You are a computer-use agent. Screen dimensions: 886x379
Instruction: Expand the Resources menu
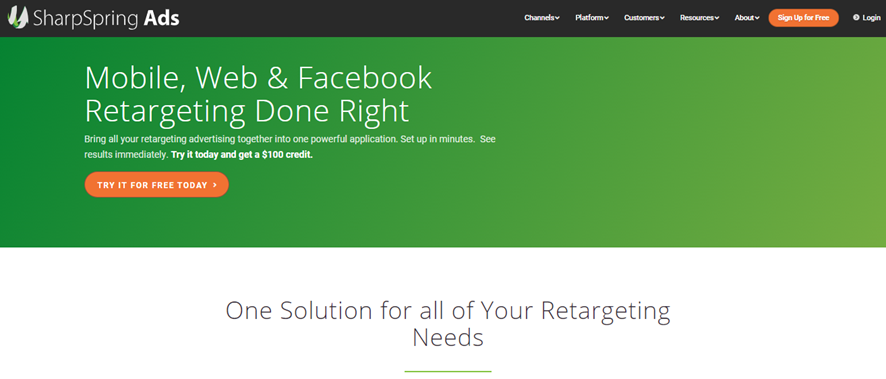(x=700, y=18)
